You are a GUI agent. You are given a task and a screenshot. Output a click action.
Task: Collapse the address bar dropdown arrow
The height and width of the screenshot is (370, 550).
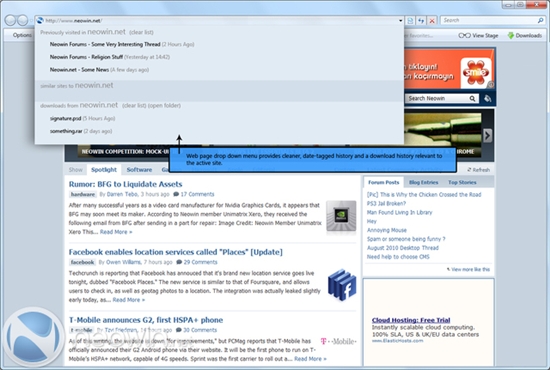(x=400, y=21)
